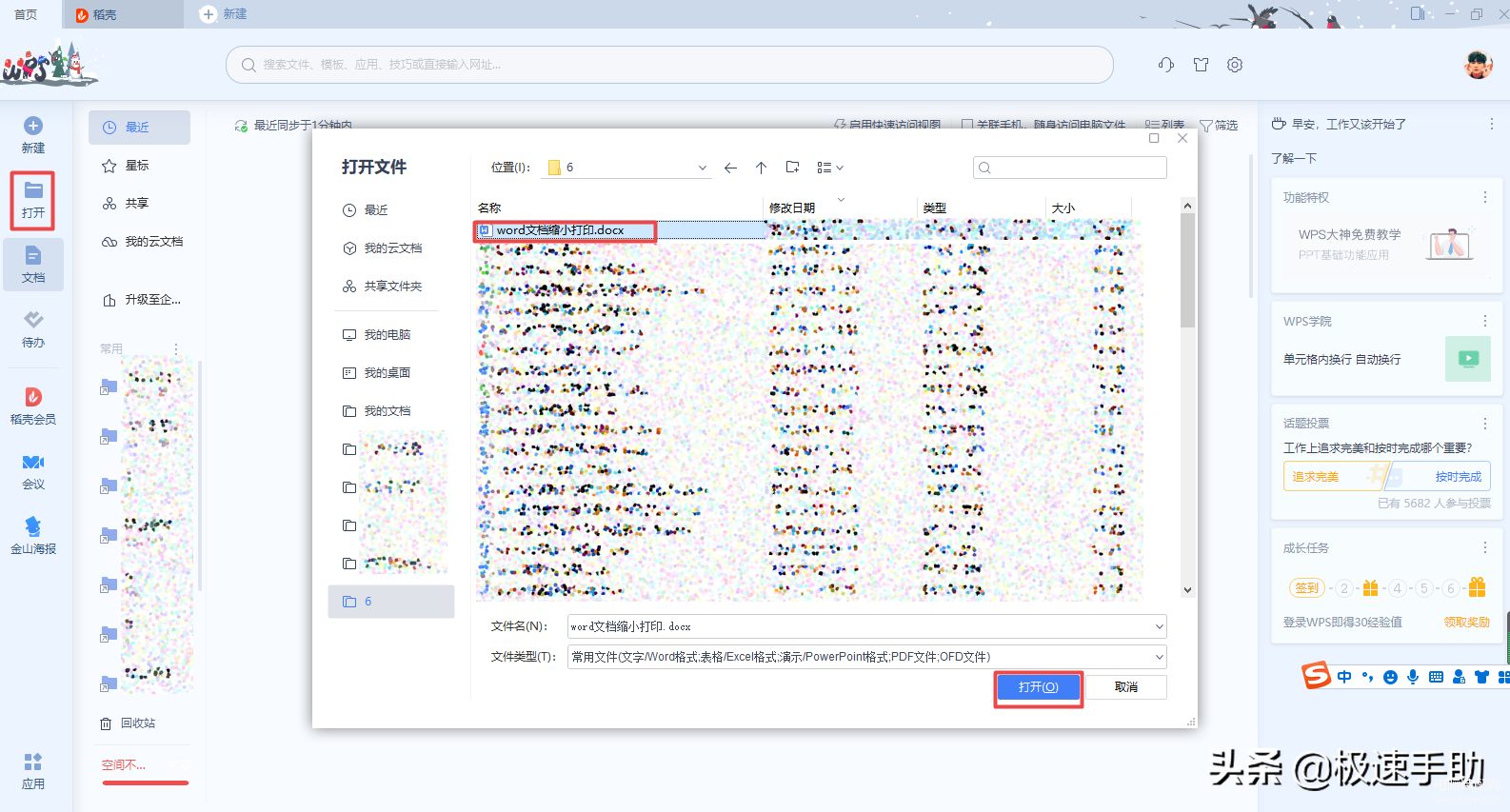
Task: Sort by the 大小 column header
Action: pos(1063,208)
